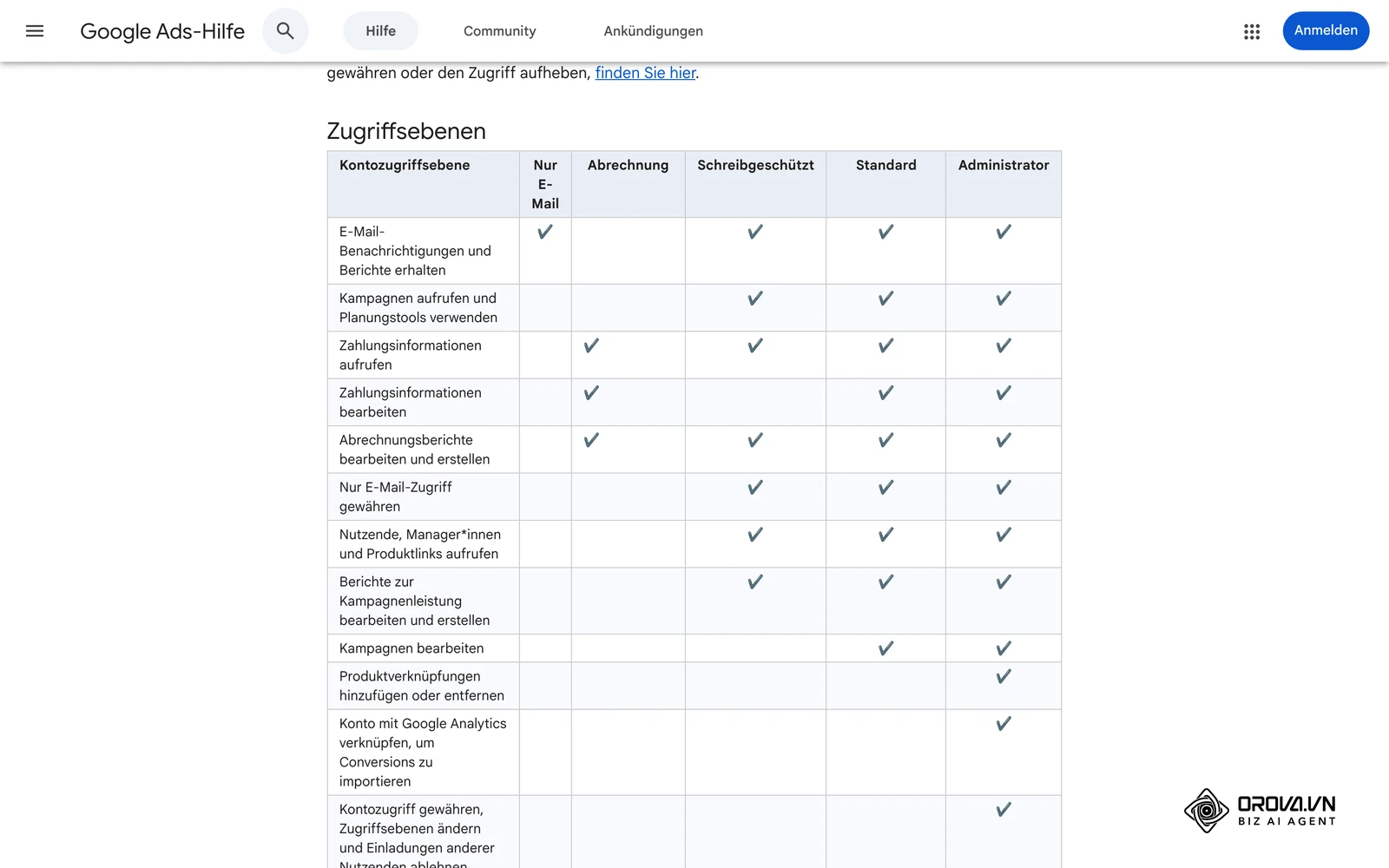This screenshot has height=868, width=1389.
Task: Select the Hilfe tab
Action: pyautogui.click(x=380, y=31)
